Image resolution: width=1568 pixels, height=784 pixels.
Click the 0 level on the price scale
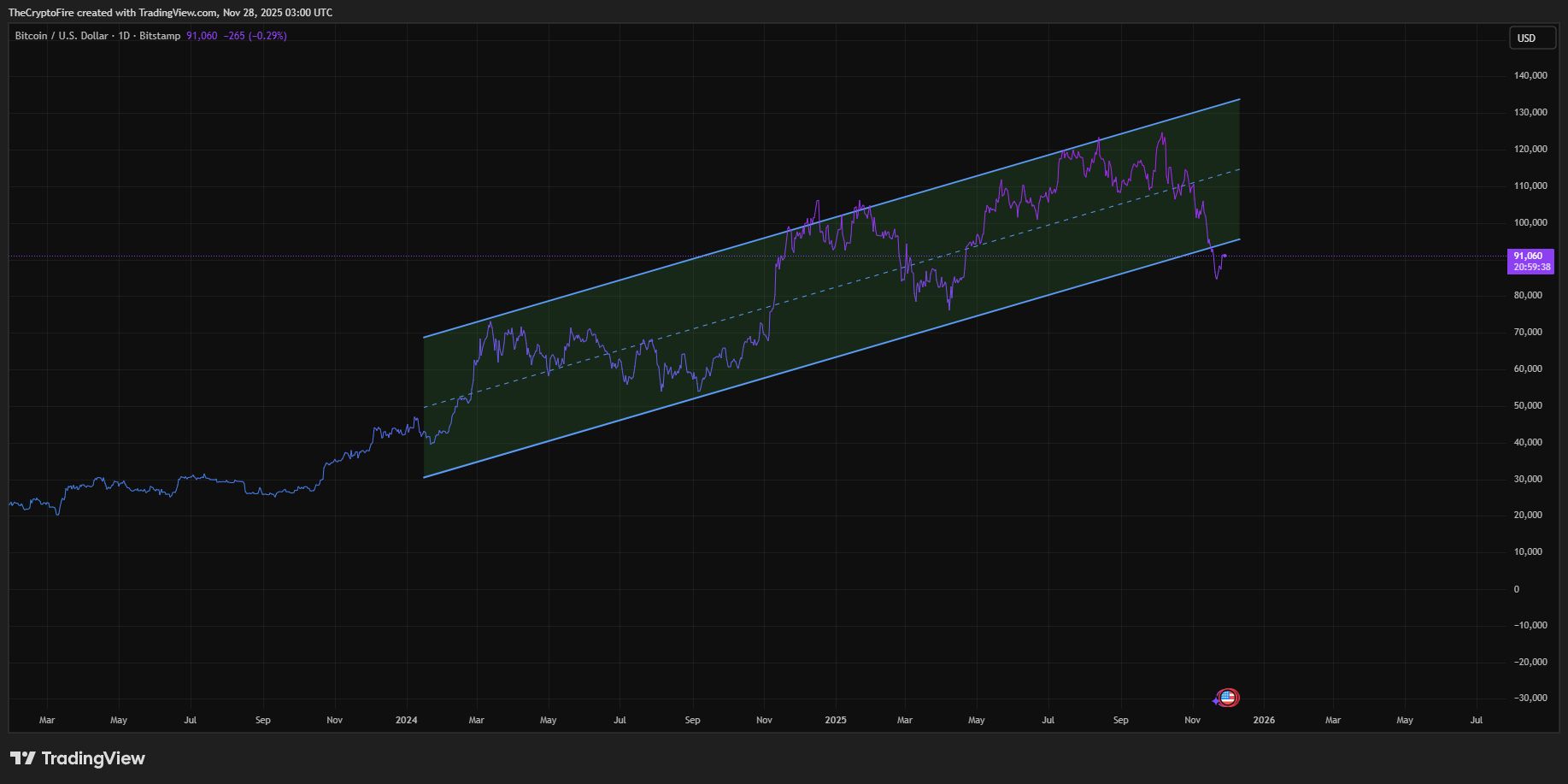coord(1517,589)
